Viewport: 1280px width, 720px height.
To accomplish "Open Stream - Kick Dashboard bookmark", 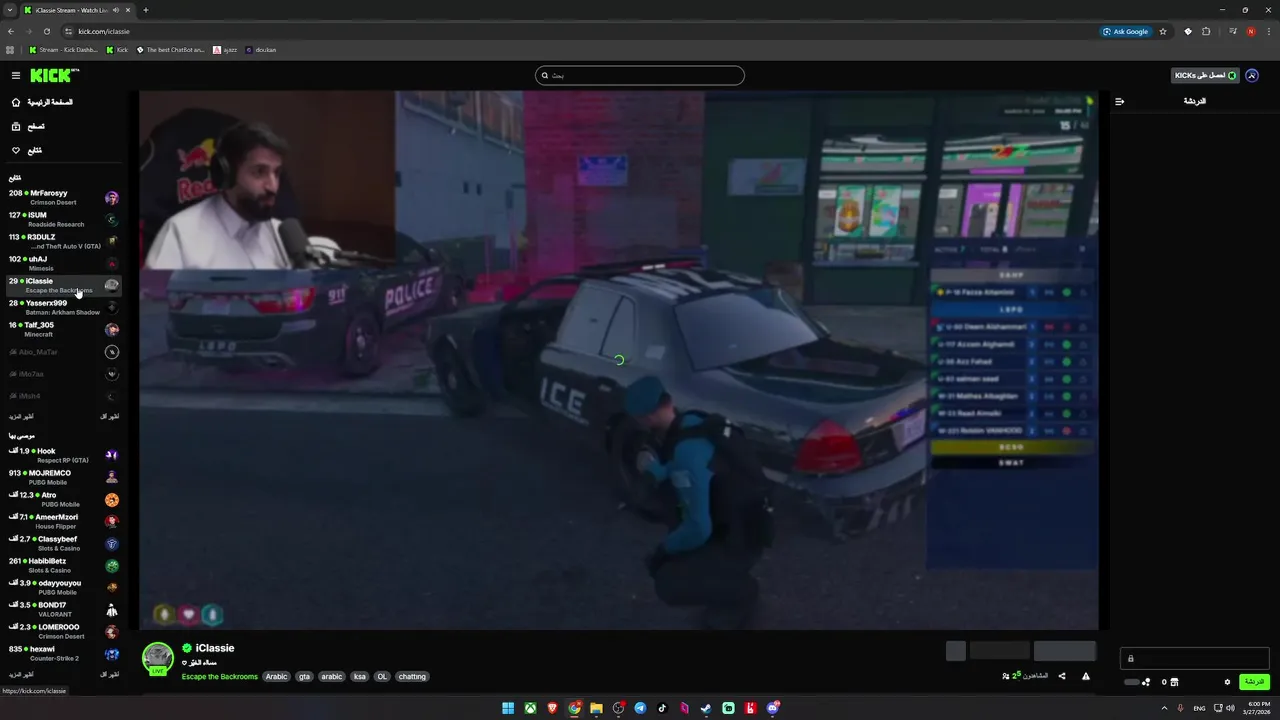I will (63, 49).
